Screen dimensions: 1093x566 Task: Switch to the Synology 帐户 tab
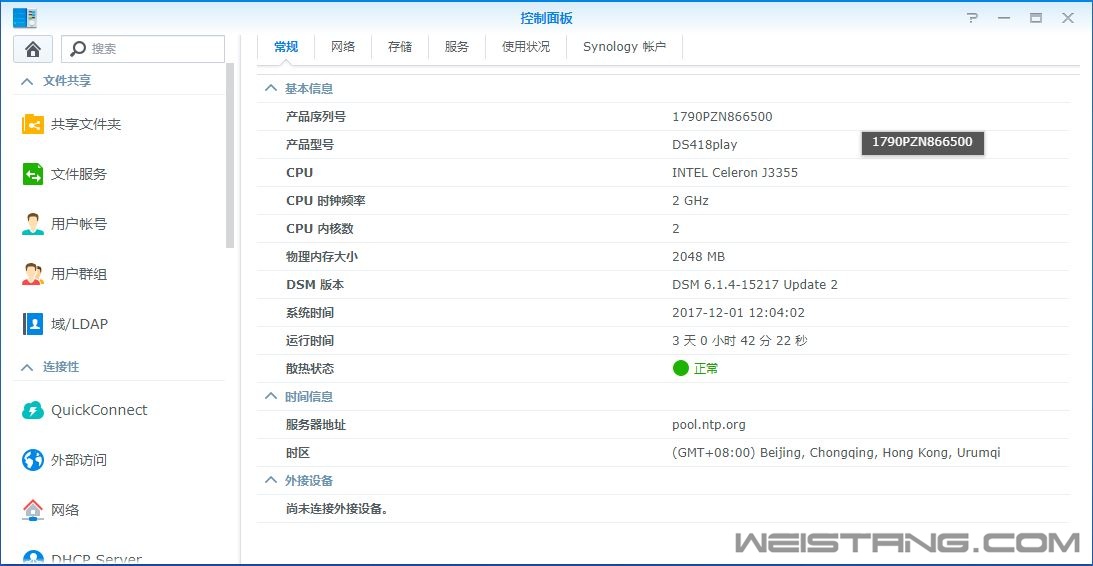point(625,47)
